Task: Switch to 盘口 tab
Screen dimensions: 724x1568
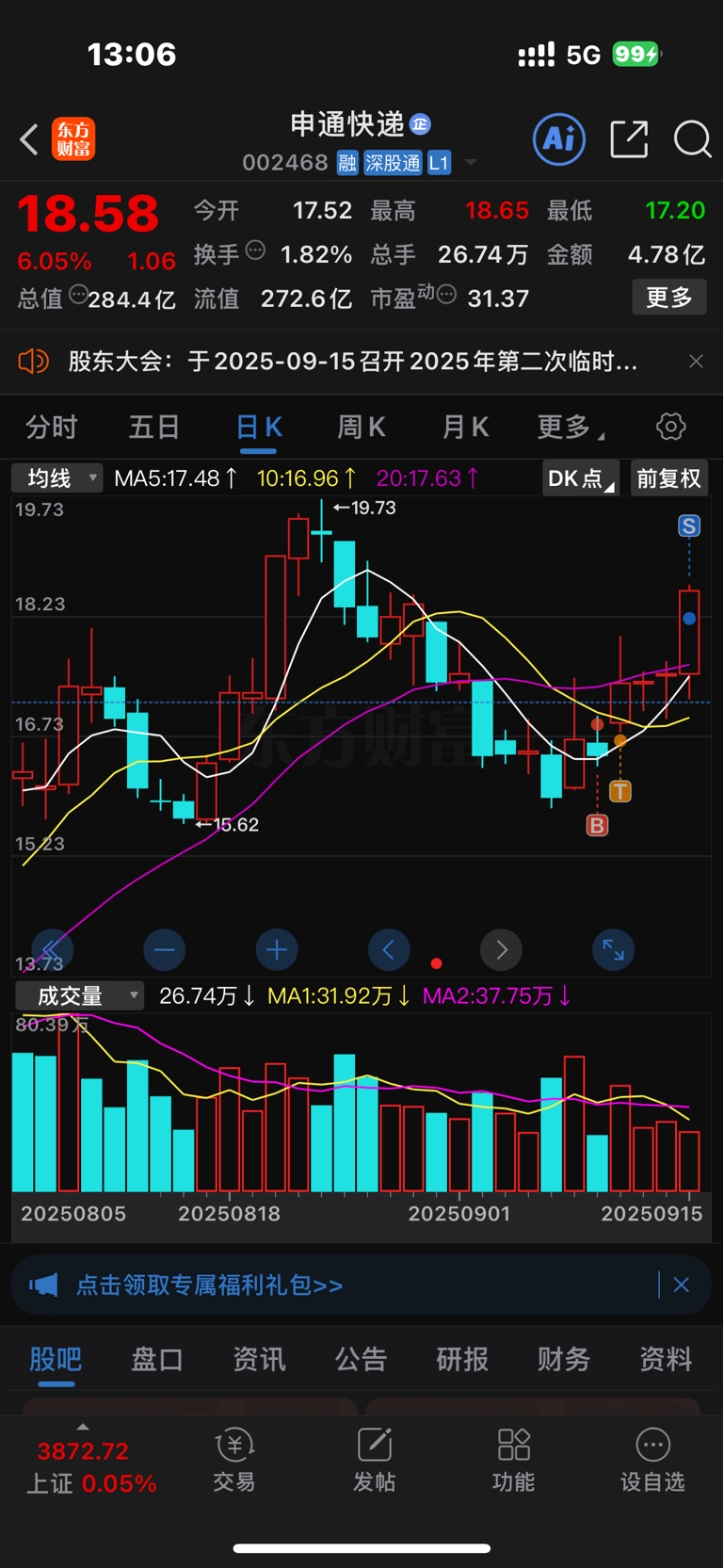Action: 157,1359
